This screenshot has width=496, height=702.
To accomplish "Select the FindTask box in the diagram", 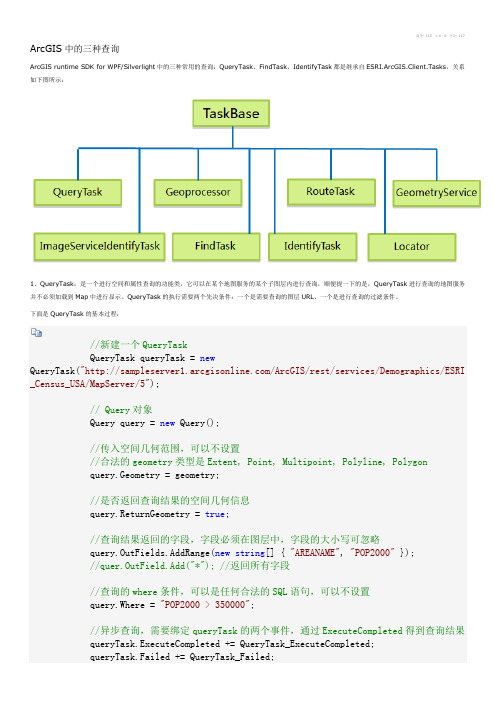I will point(216,246).
